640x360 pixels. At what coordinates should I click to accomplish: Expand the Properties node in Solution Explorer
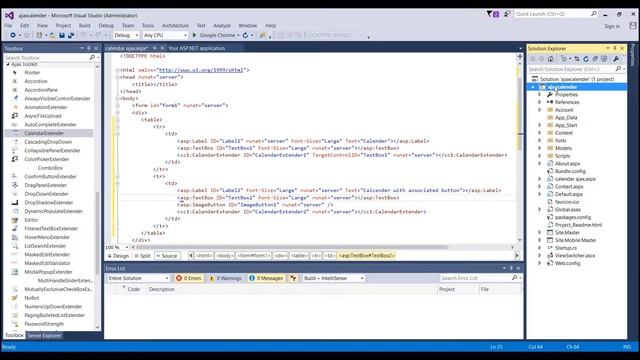coord(539,95)
